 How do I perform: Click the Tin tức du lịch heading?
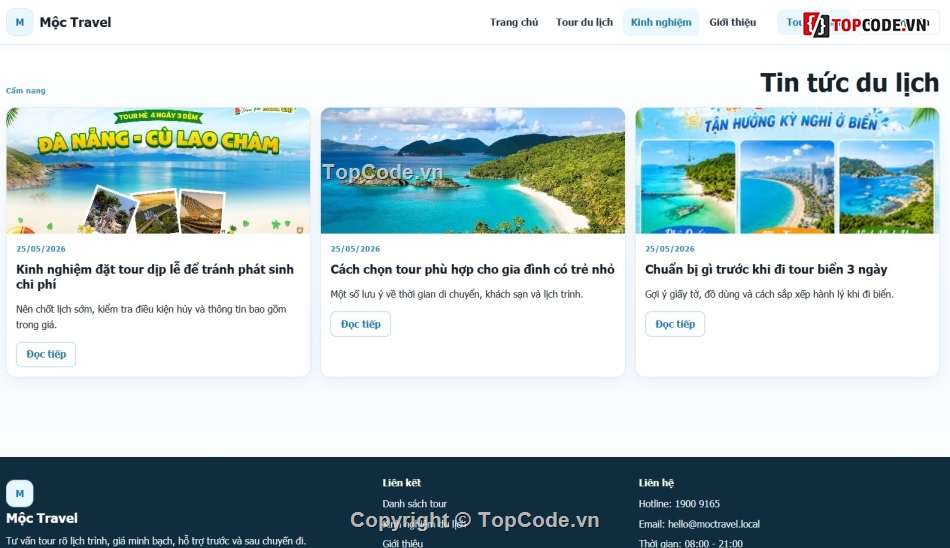pos(849,83)
